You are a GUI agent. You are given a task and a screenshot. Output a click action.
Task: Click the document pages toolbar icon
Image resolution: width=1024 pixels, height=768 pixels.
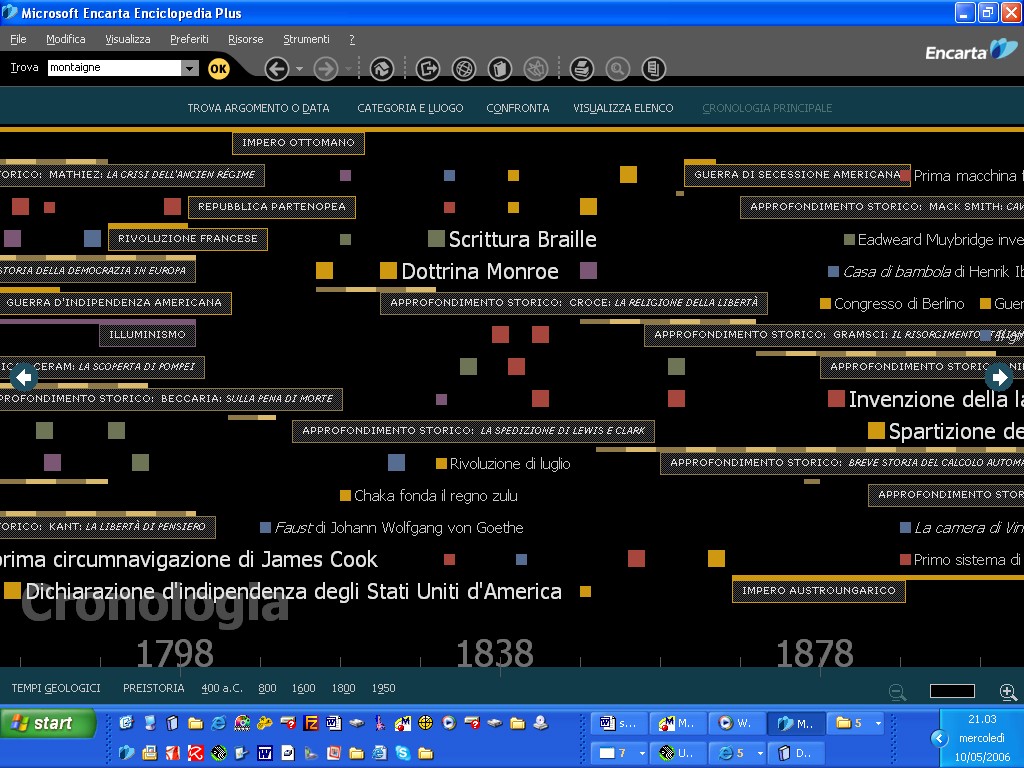click(653, 69)
